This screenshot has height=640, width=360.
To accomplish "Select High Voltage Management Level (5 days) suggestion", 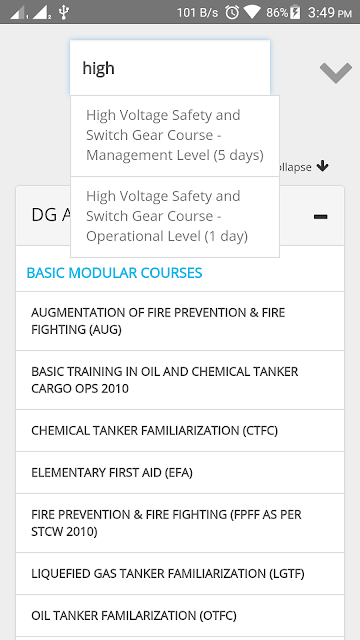I will click(x=175, y=136).
